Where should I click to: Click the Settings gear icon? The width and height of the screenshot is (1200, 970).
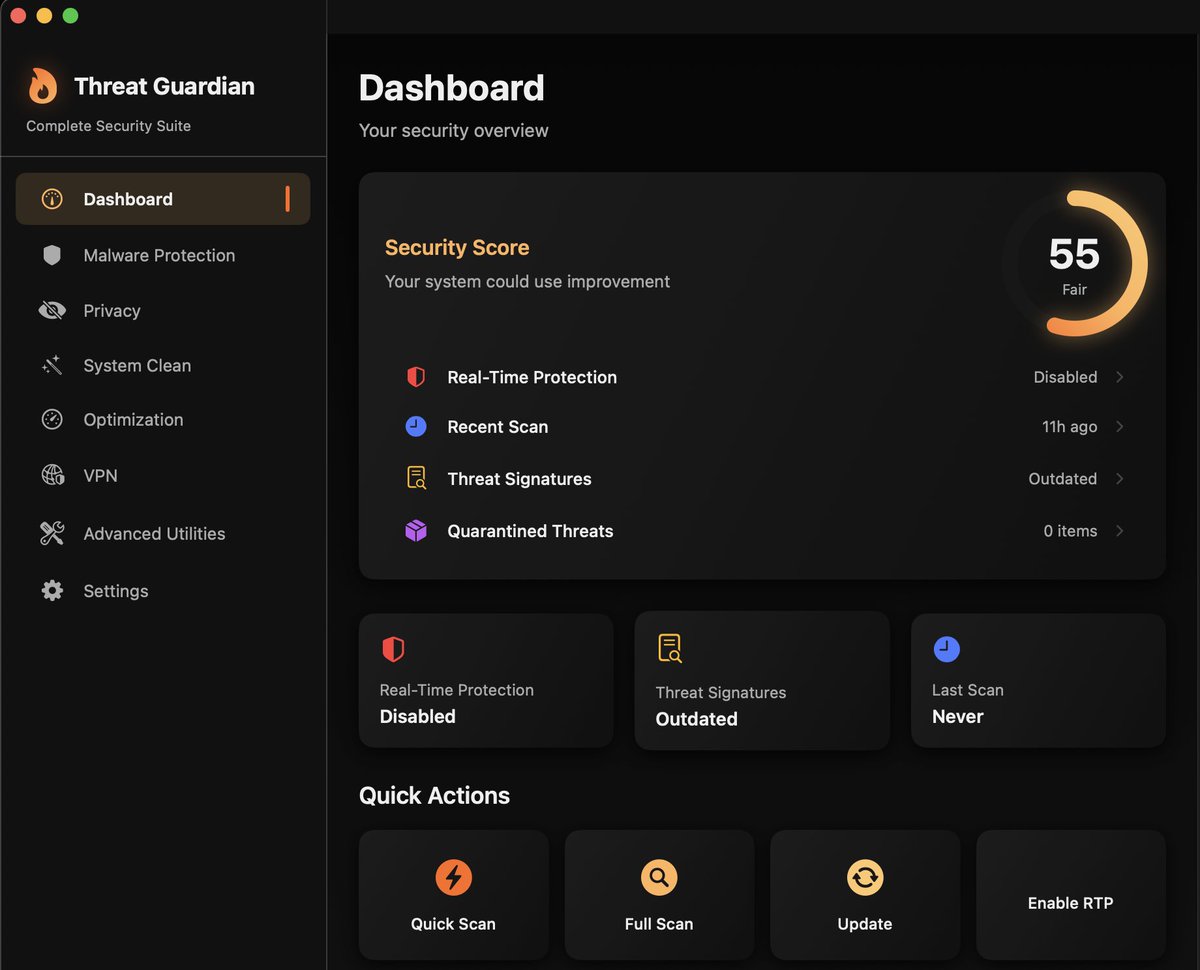pyautogui.click(x=52, y=591)
